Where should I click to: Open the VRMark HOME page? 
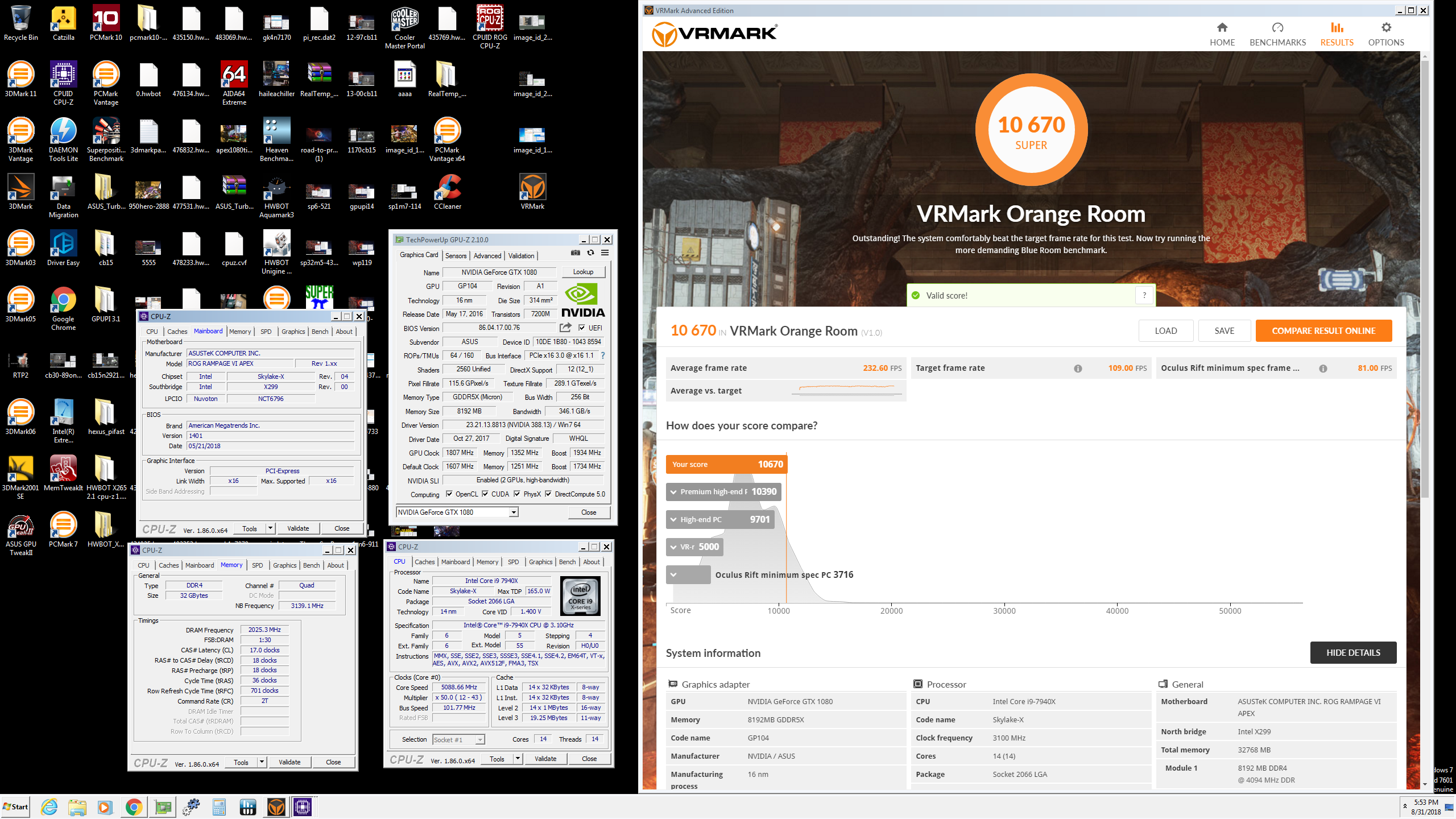pyautogui.click(x=1222, y=34)
